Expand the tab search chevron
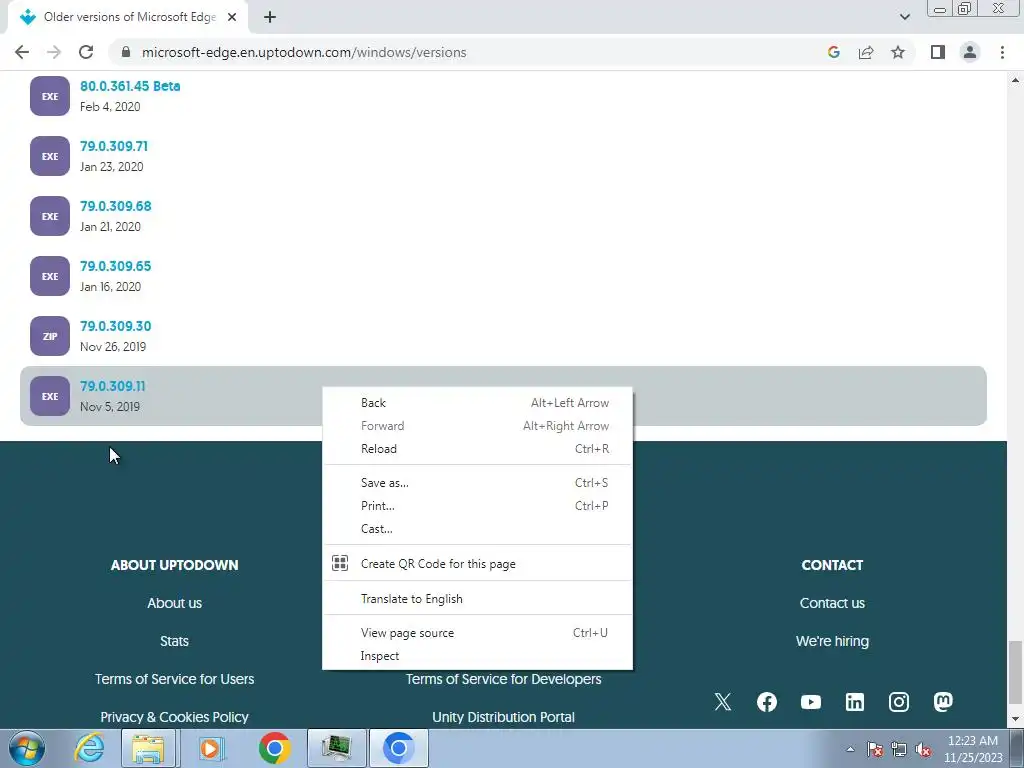Image resolution: width=1024 pixels, height=768 pixels. tap(904, 17)
